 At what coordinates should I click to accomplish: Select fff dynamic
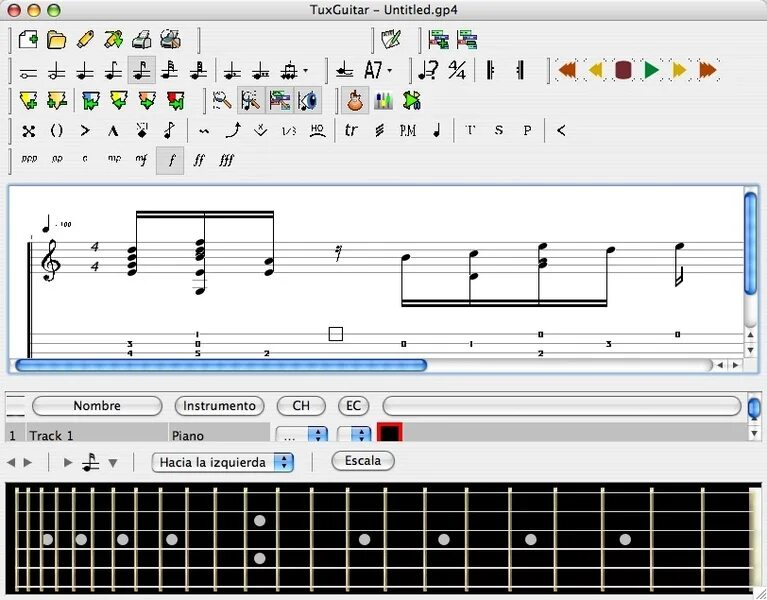pos(226,160)
